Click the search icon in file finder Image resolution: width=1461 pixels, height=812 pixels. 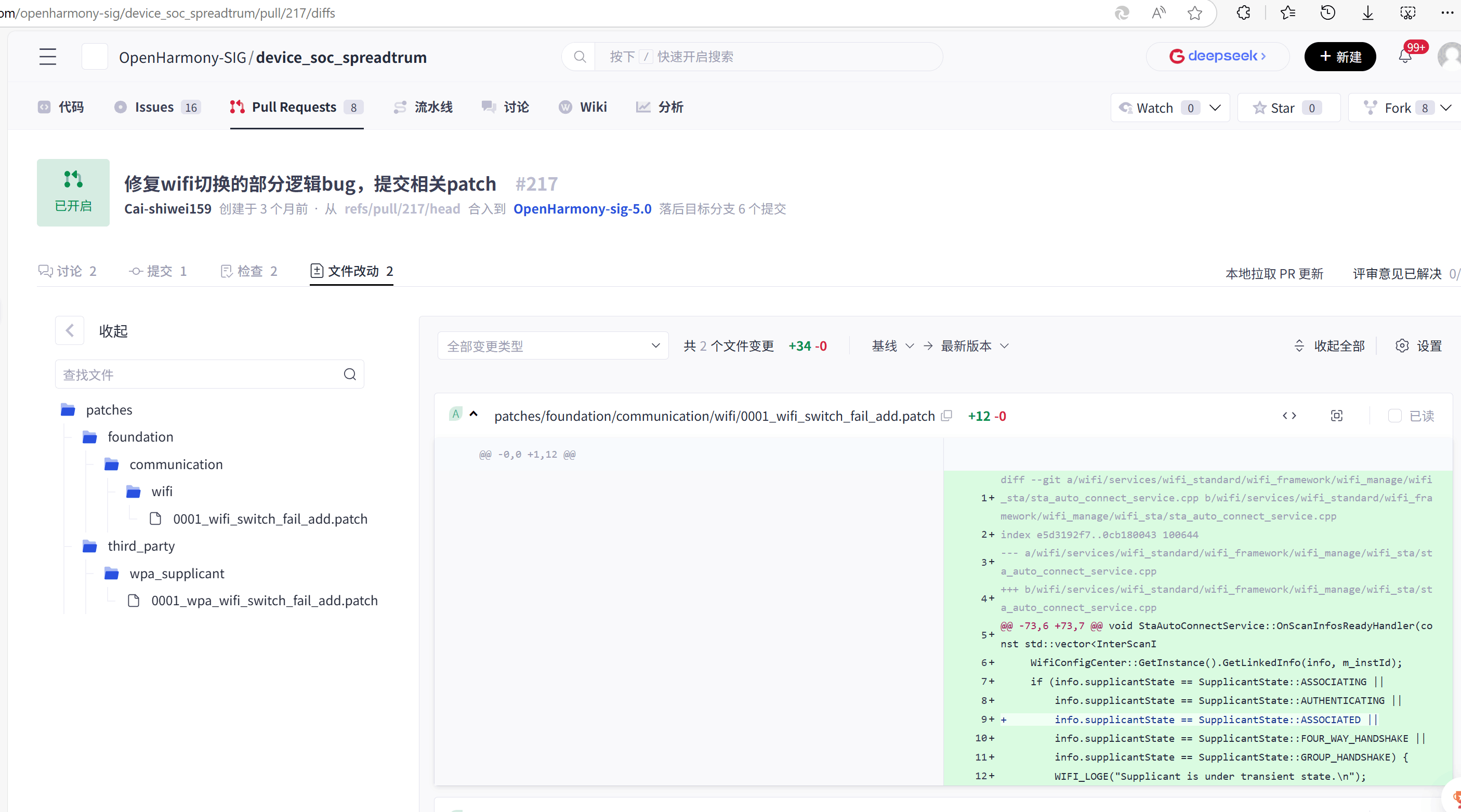coord(349,374)
